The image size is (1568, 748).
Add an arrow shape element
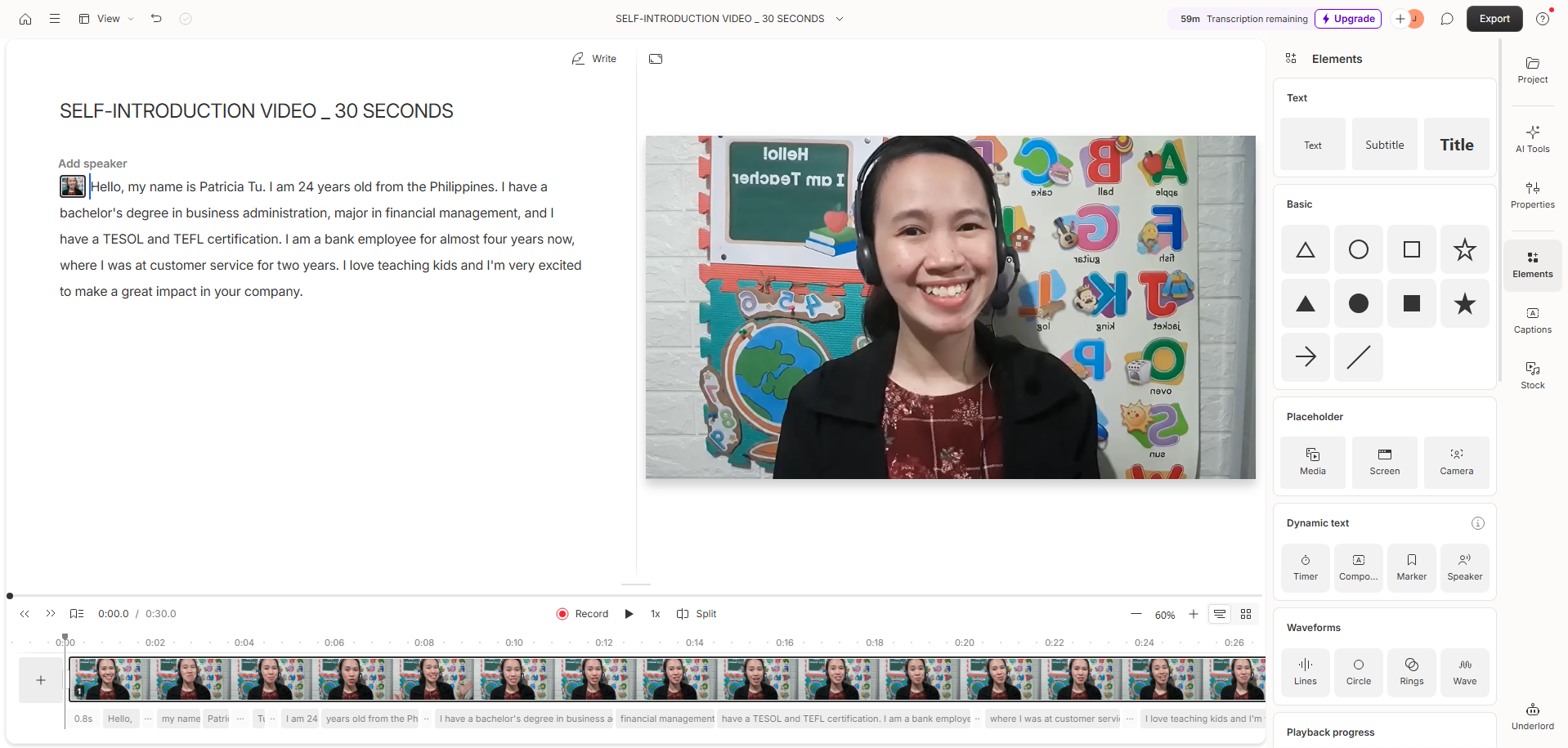coord(1306,357)
